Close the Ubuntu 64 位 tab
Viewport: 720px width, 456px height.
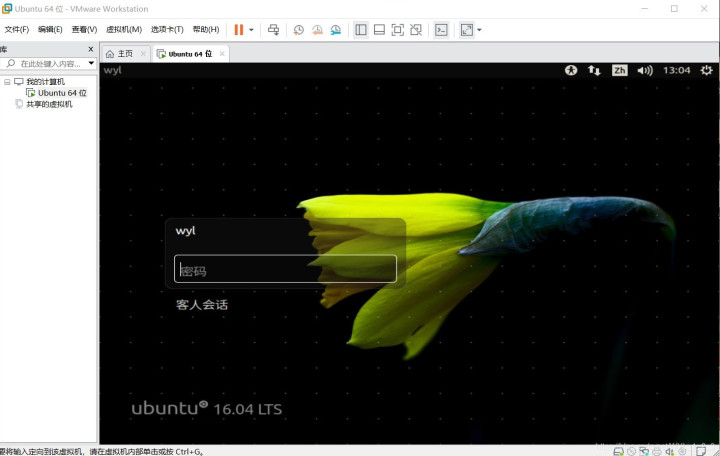[222, 54]
